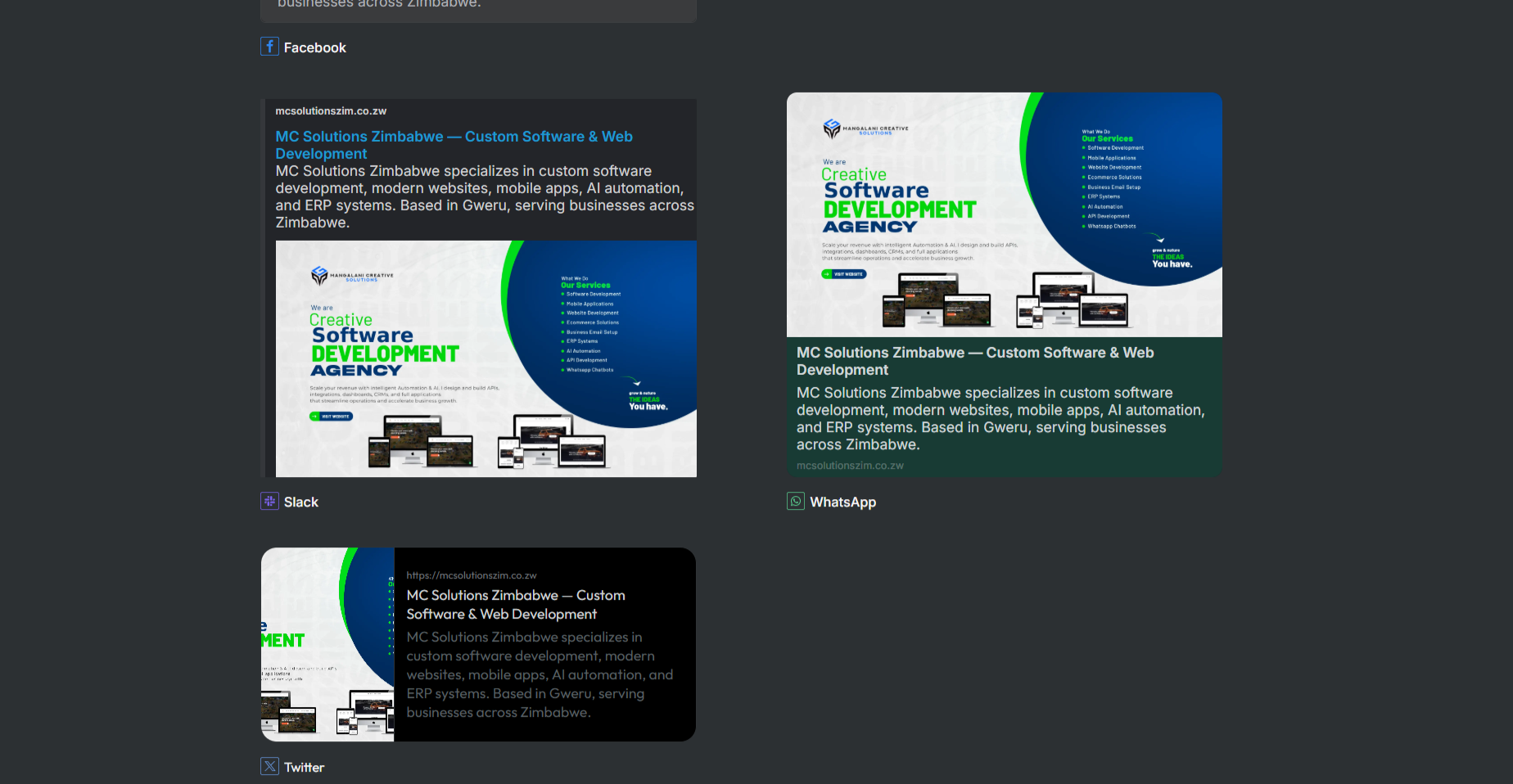Click the Twitter card description text
The width and height of the screenshot is (1513, 784).
pos(540,674)
